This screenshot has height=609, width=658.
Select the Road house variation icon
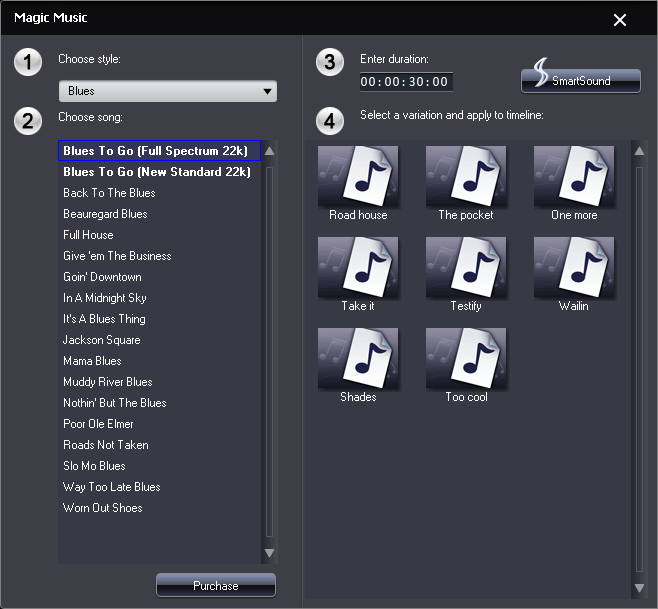tap(358, 176)
